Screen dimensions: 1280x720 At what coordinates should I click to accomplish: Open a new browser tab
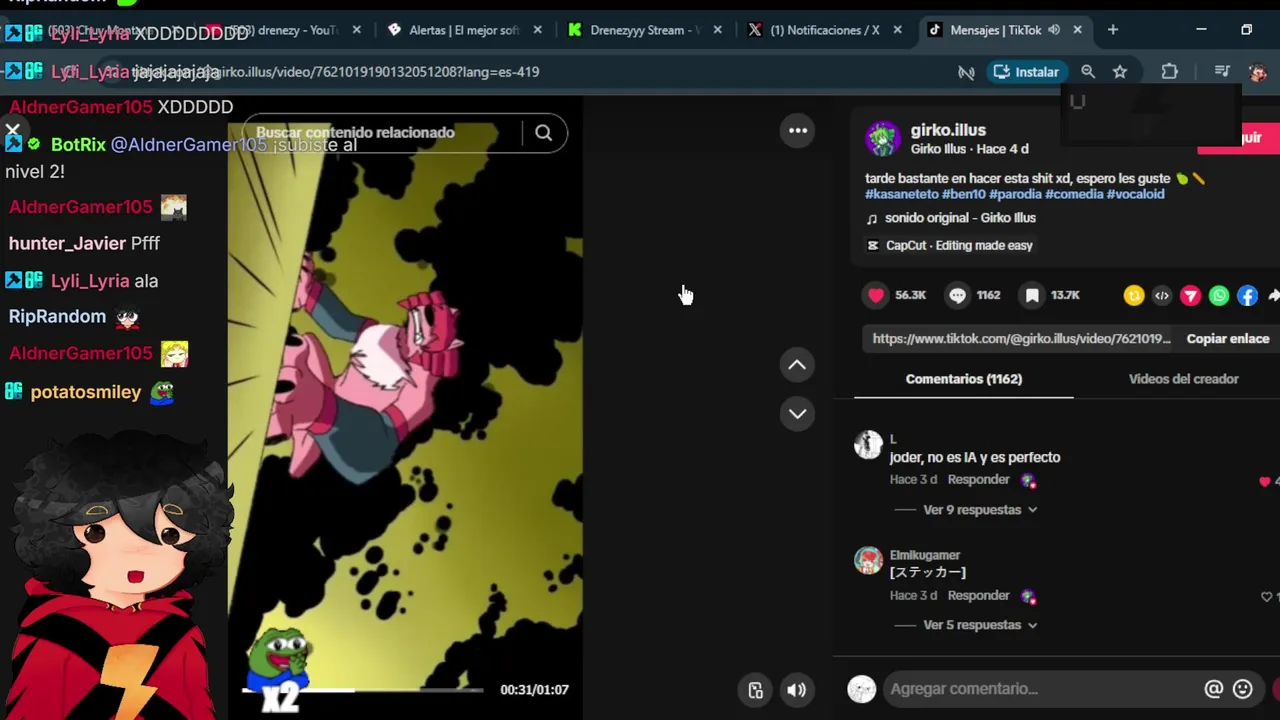pyautogui.click(x=1112, y=30)
